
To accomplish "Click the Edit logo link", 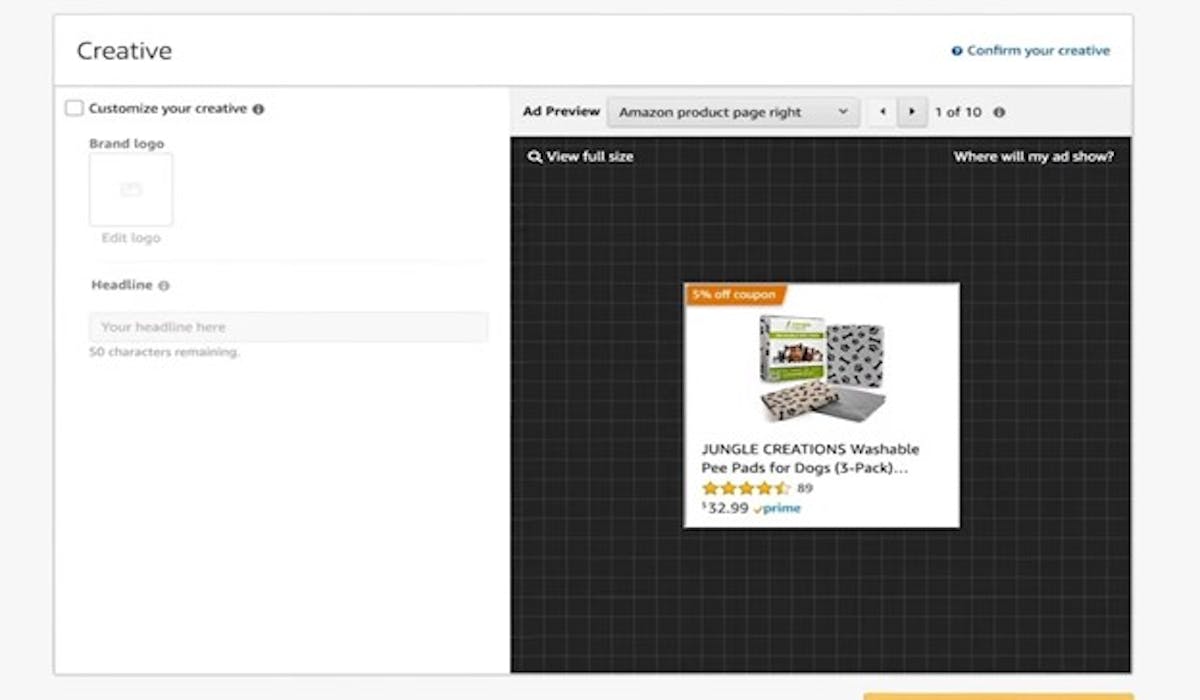I will 131,238.
